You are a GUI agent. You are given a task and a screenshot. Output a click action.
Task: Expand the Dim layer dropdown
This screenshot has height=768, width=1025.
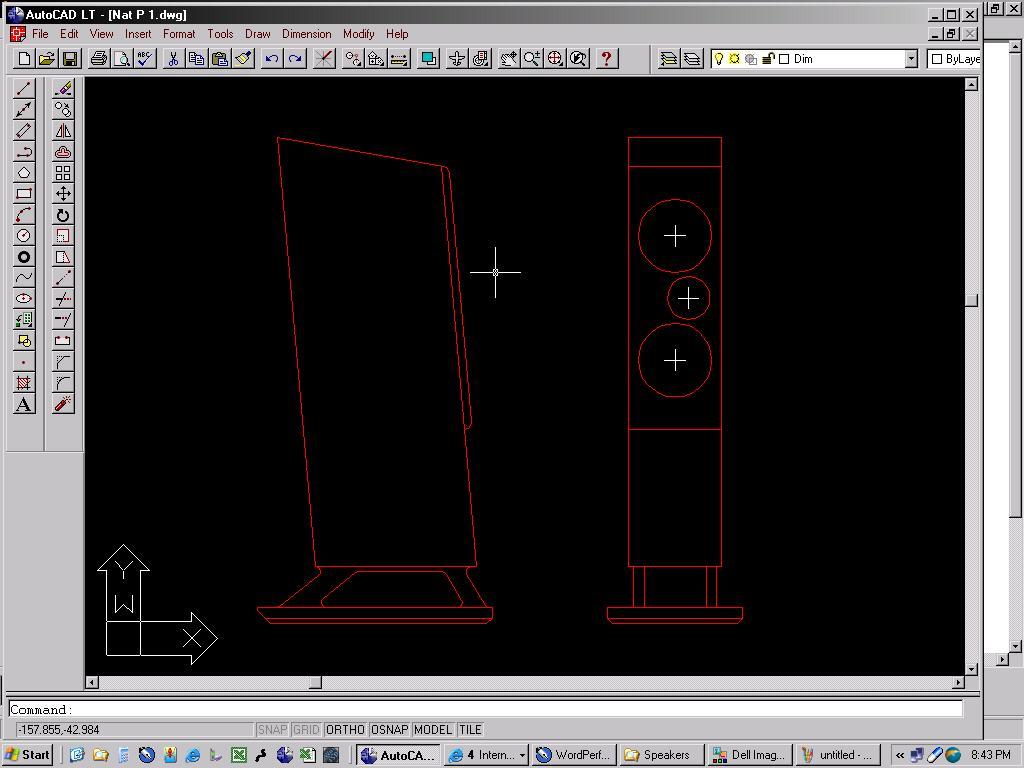click(911, 59)
